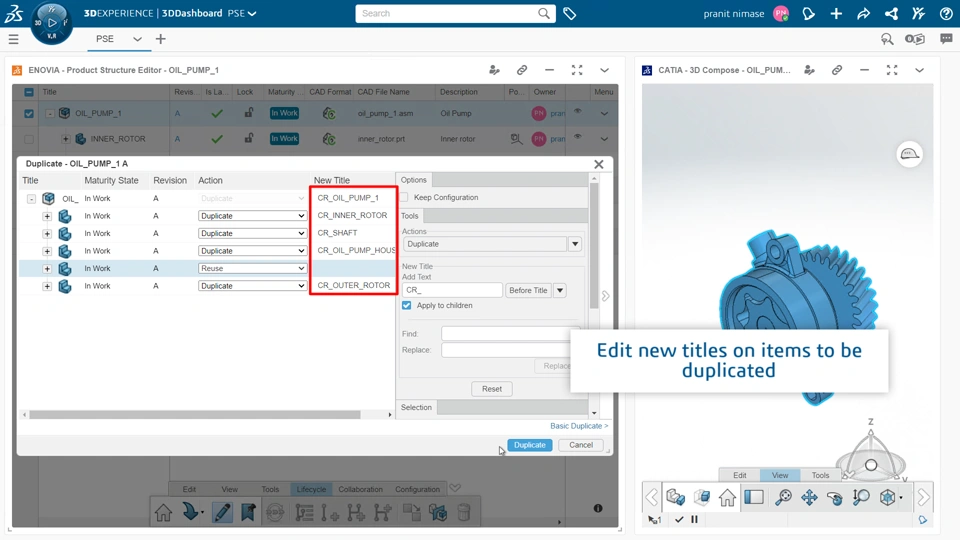Open the social network share icon

click(891, 13)
